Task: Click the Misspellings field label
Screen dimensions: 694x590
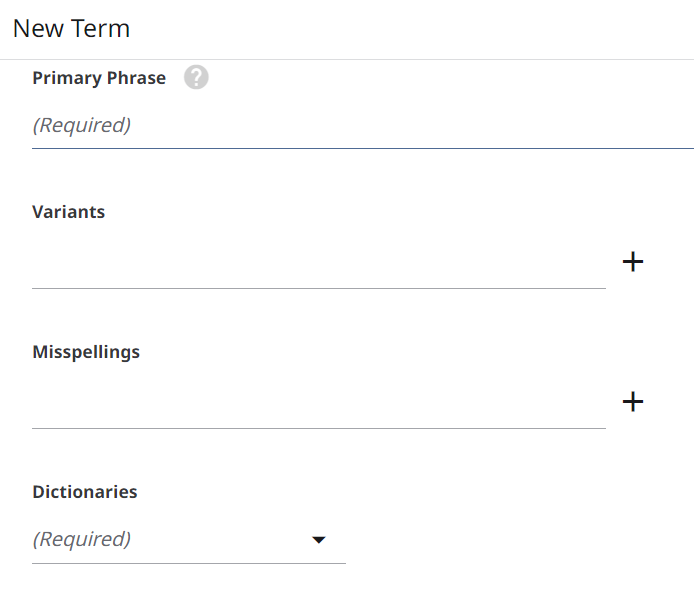Action: coord(86,352)
